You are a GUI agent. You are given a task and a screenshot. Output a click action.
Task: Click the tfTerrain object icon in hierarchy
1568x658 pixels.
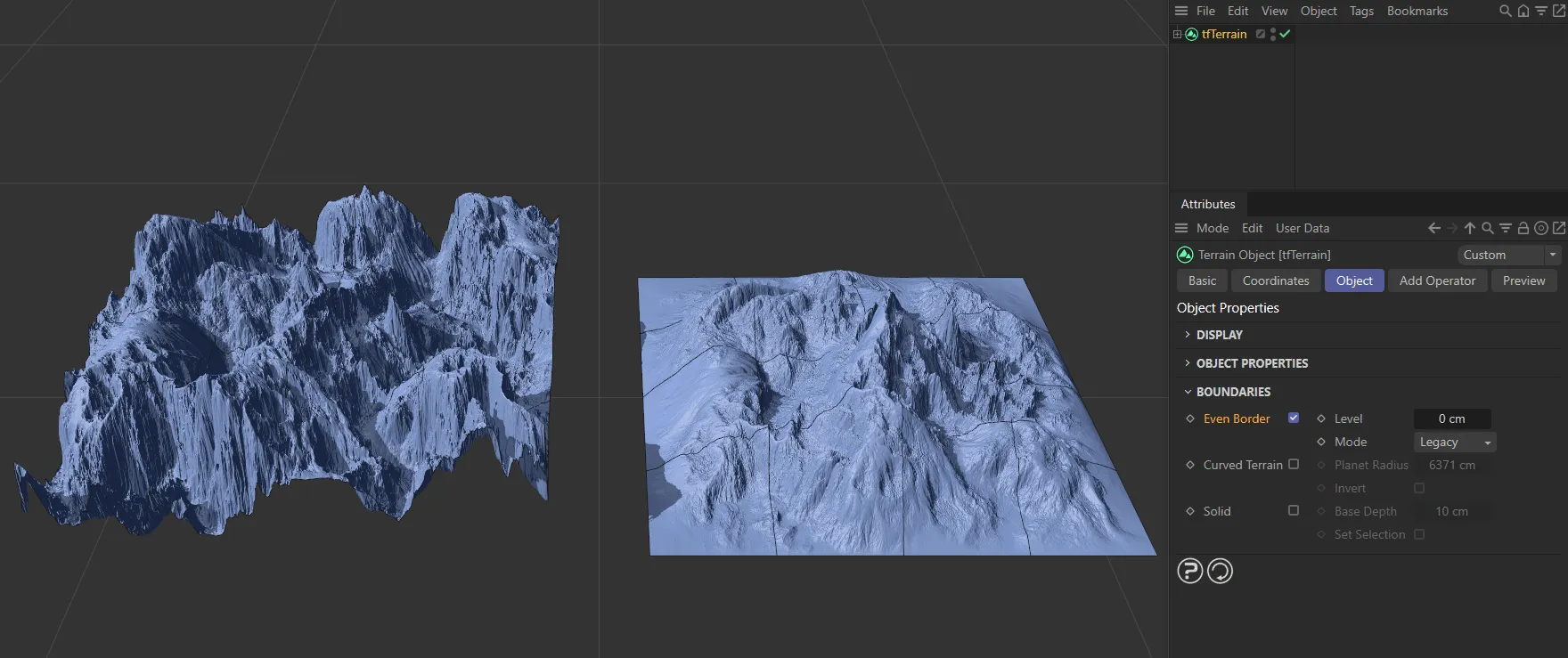point(1191,34)
